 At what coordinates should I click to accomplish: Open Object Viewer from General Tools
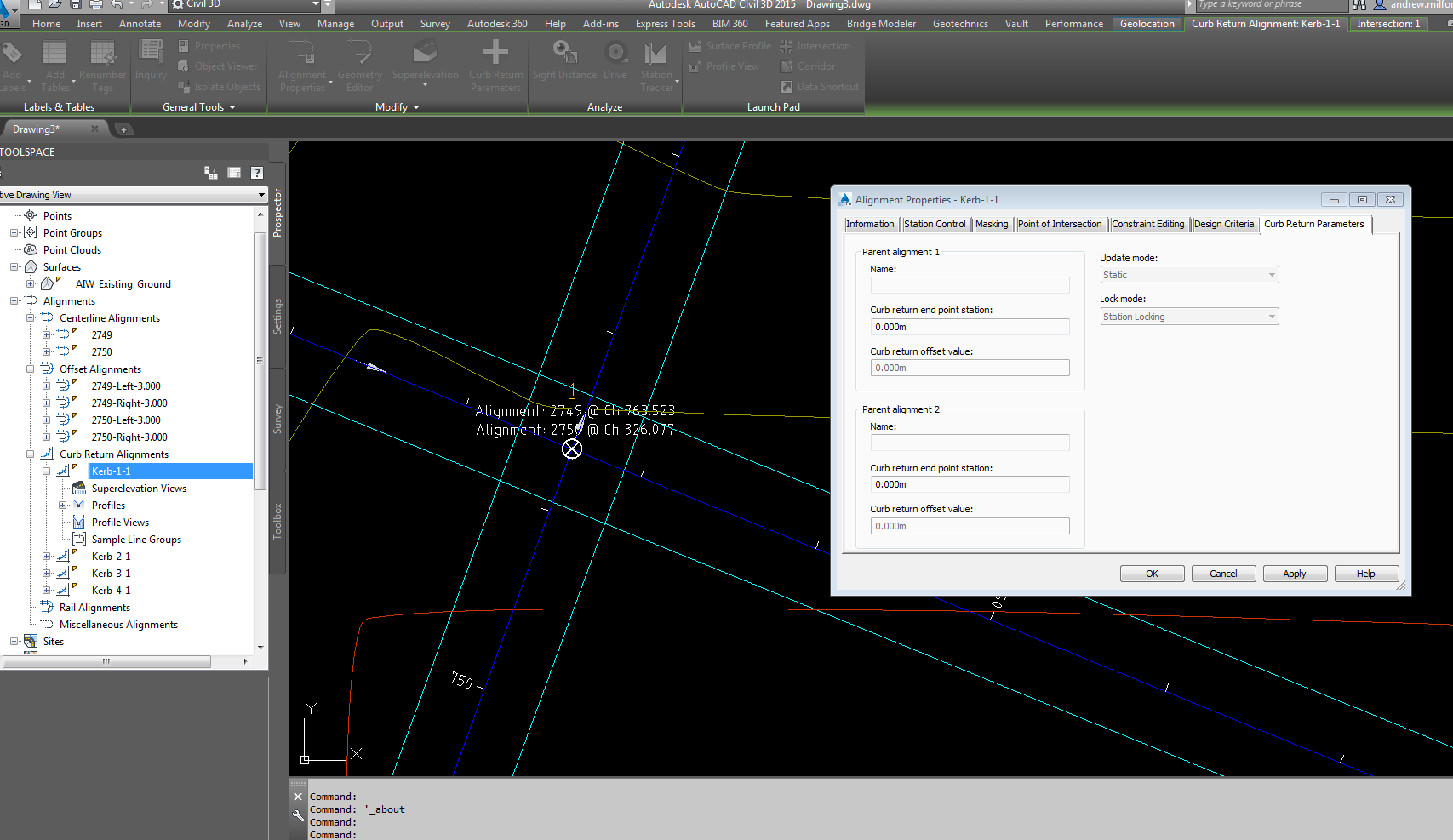tap(217, 66)
